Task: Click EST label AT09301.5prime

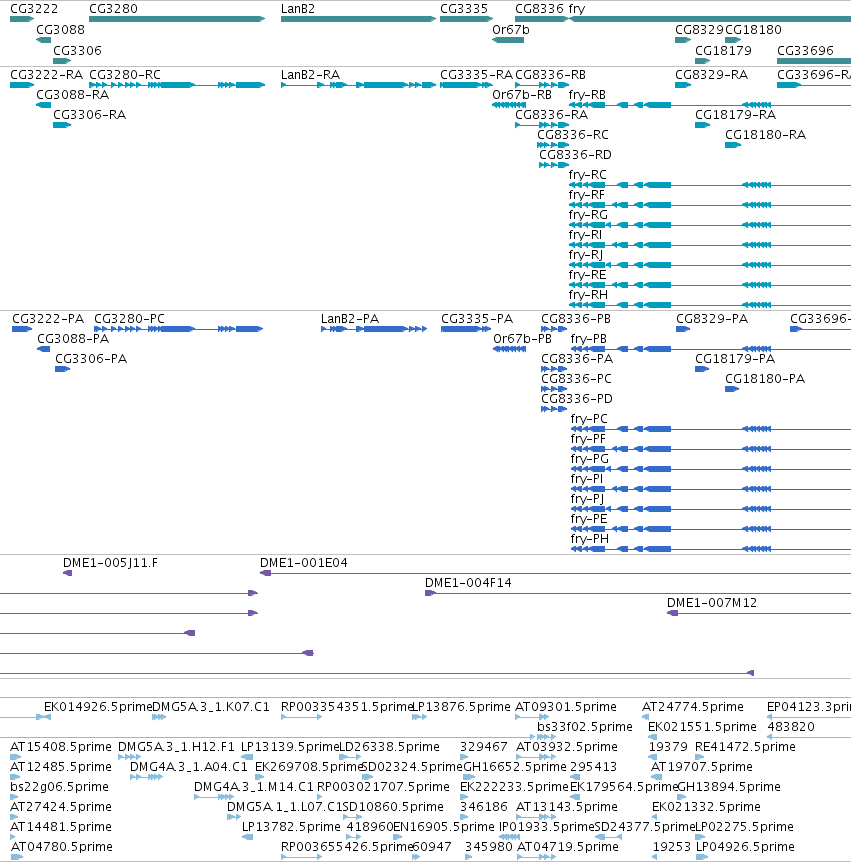Action: tap(566, 706)
